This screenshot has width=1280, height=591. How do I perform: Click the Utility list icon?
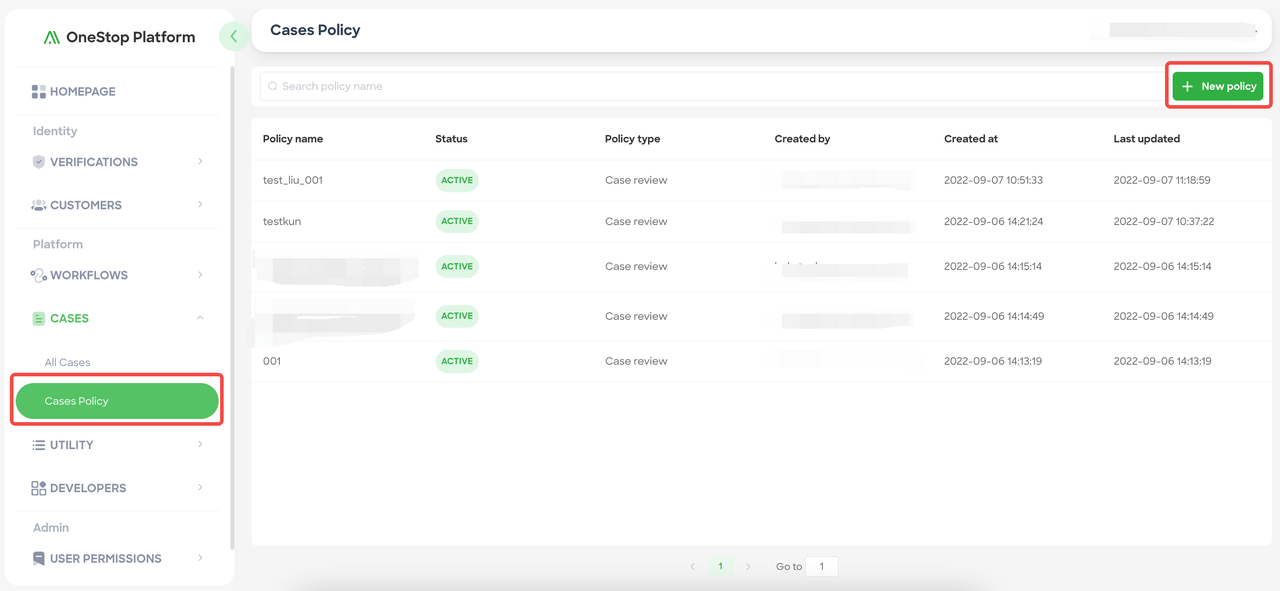[x=39, y=445]
